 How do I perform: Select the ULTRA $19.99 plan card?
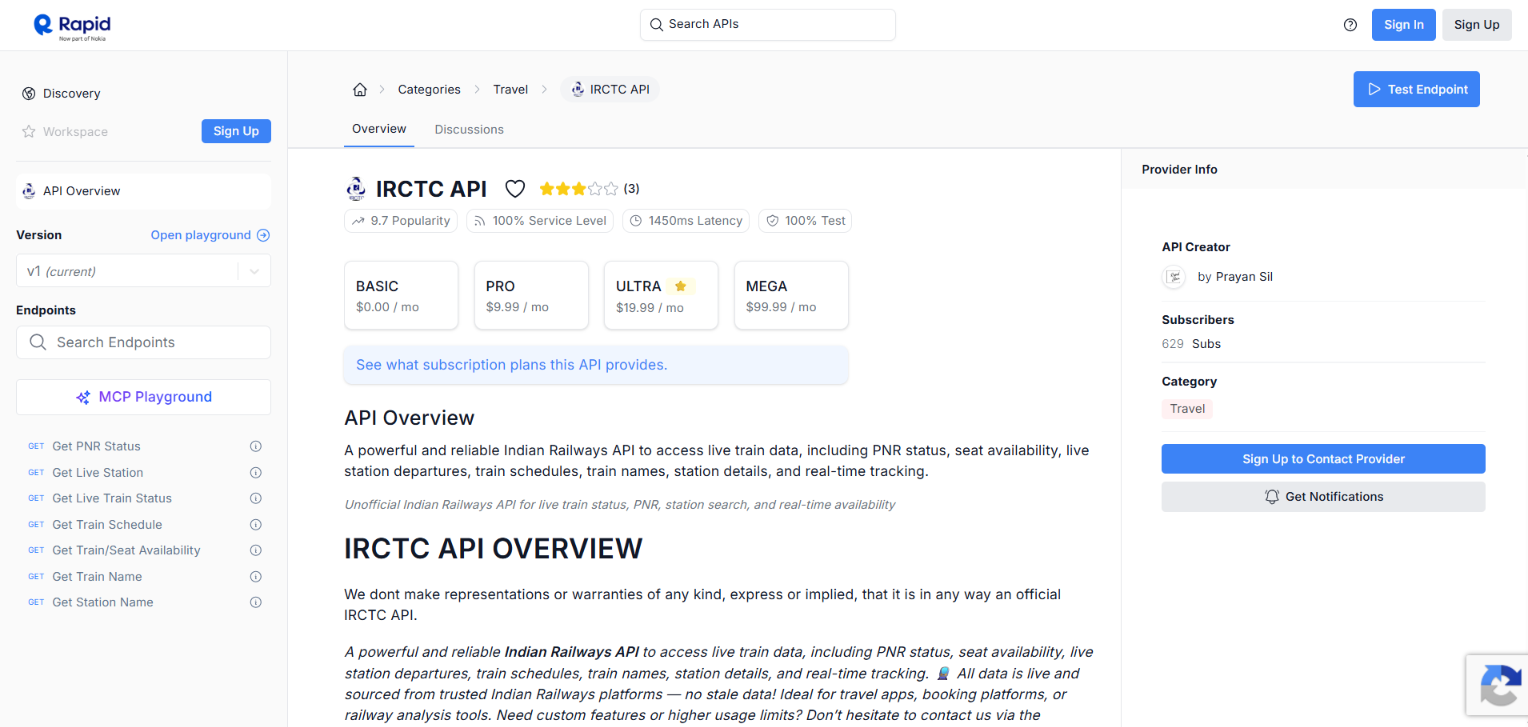(661, 295)
